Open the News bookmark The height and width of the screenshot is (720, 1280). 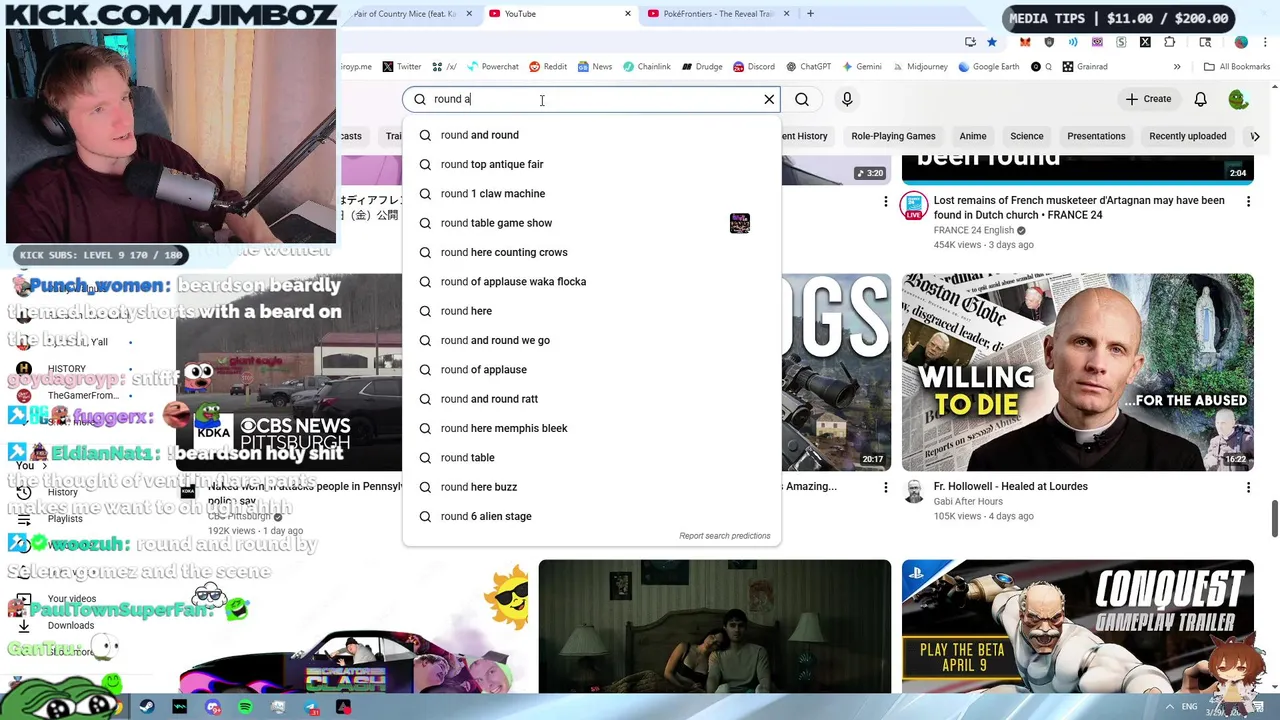click(x=594, y=67)
